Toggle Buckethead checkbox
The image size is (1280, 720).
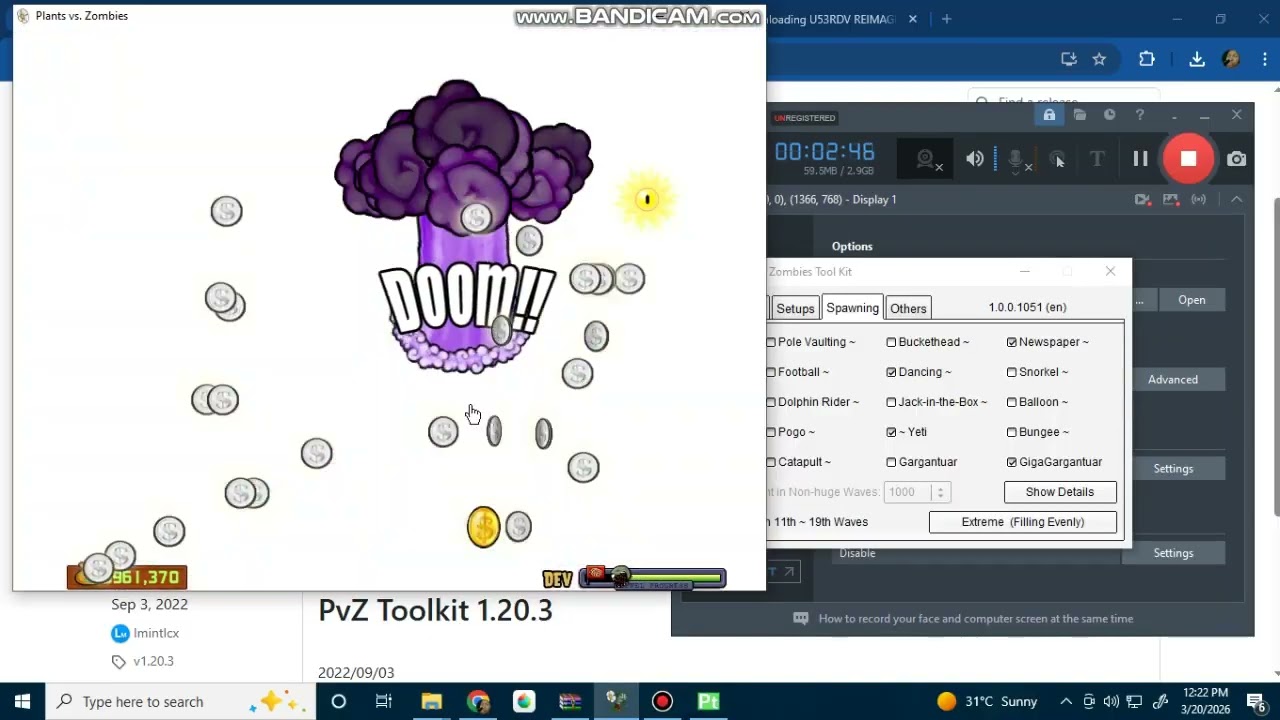click(891, 342)
